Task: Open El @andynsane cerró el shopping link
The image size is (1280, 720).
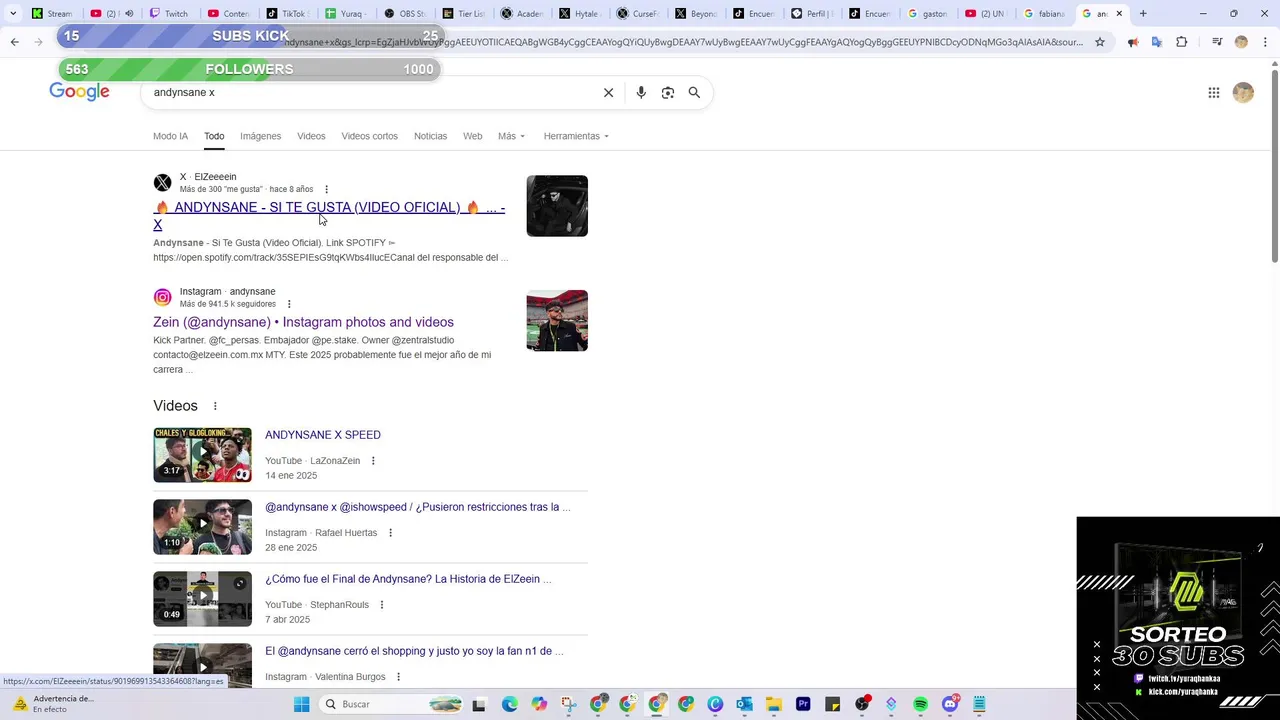Action: pos(414,651)
